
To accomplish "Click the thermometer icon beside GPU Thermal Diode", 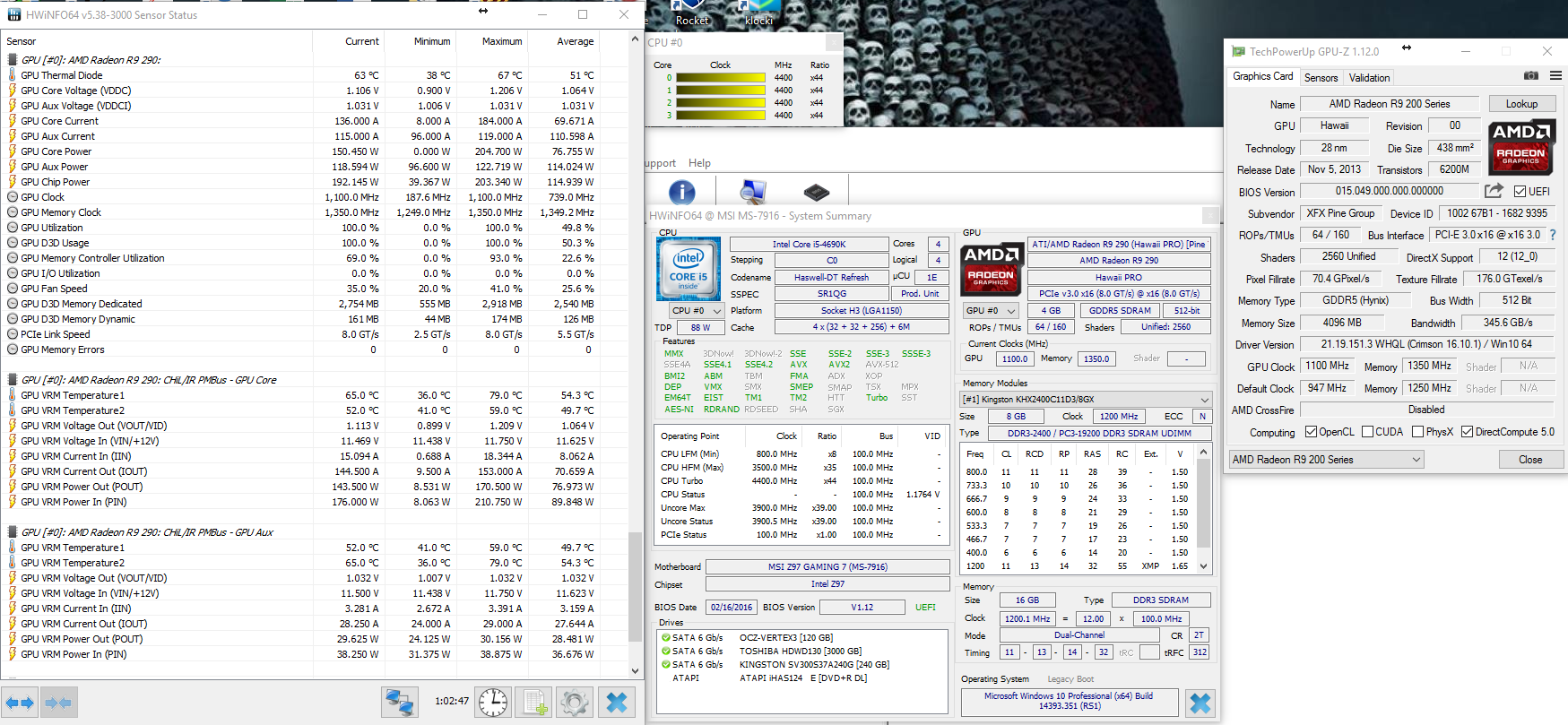I will pos(12,75).
